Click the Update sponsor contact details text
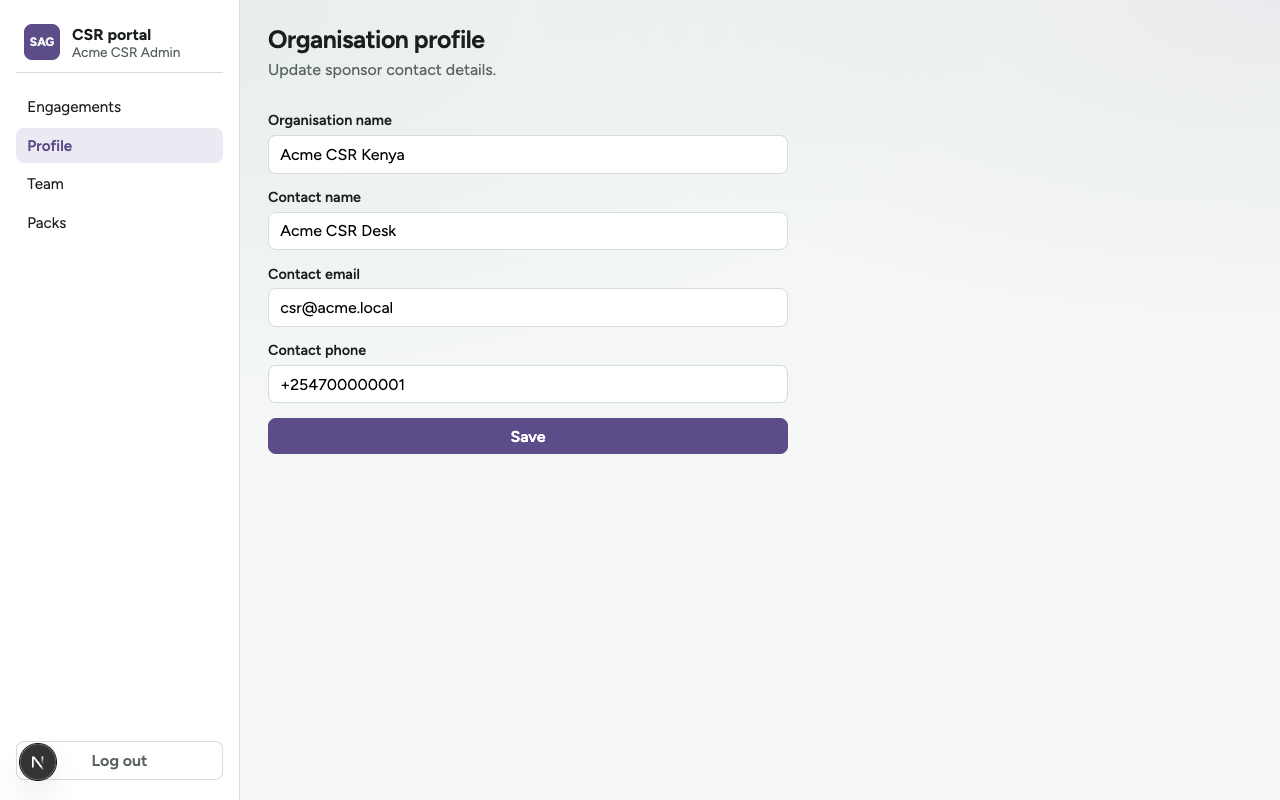1280x800 pixels. (x=382, y=70)
